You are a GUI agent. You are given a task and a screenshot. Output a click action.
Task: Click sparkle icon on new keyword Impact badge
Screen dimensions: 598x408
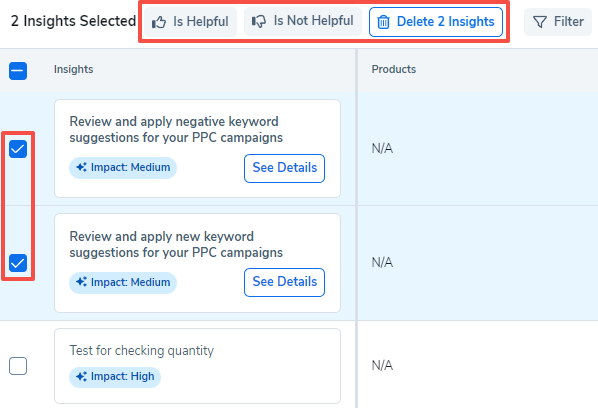pos(81,282)
